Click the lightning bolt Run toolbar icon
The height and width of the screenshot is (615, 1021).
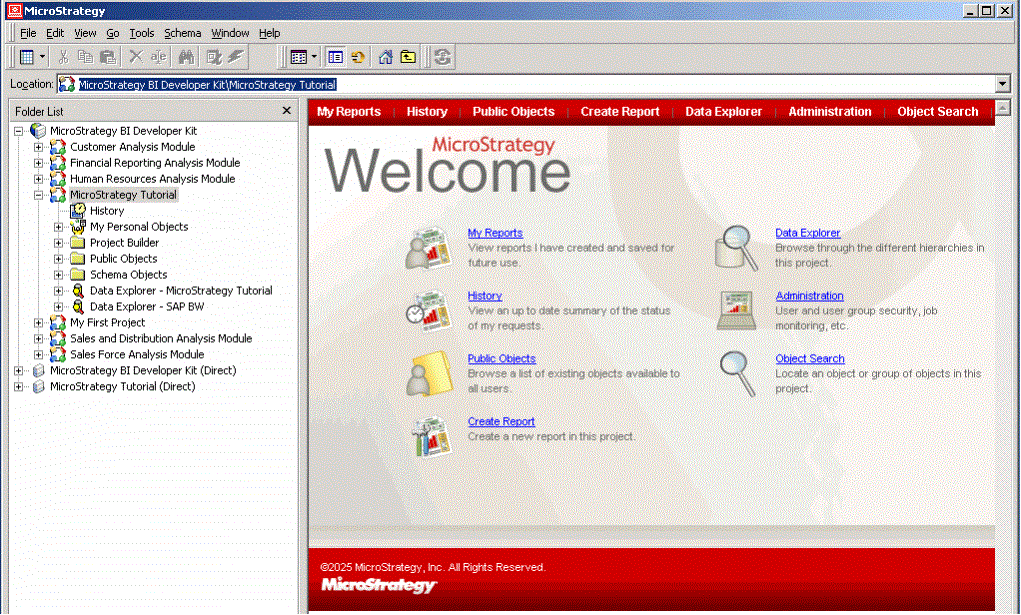pyautogui.click(x=235, y=57)
